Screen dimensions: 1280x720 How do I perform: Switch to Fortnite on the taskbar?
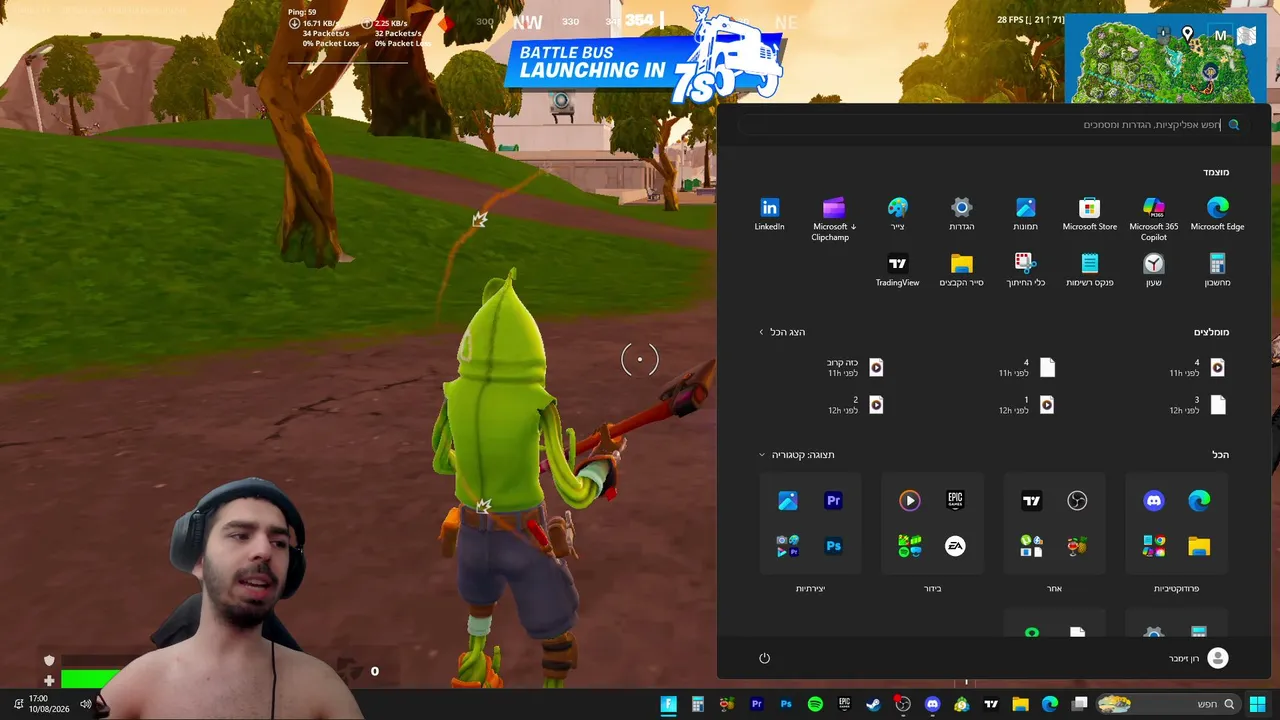tap(669, 704)
